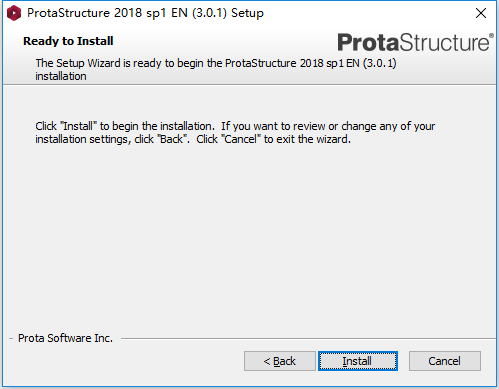The width and height of the screenshot is (499, 389).
Task: Click the word "installation" under the subtitle
Action: click(x=61, y=76)
